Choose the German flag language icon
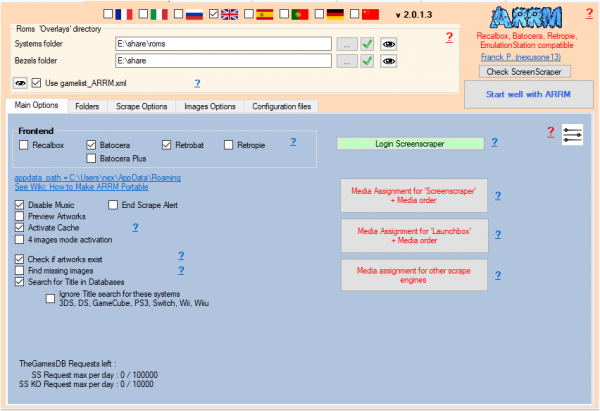The height and width of the screenshot is (411, 600). (x=336, y=15)
